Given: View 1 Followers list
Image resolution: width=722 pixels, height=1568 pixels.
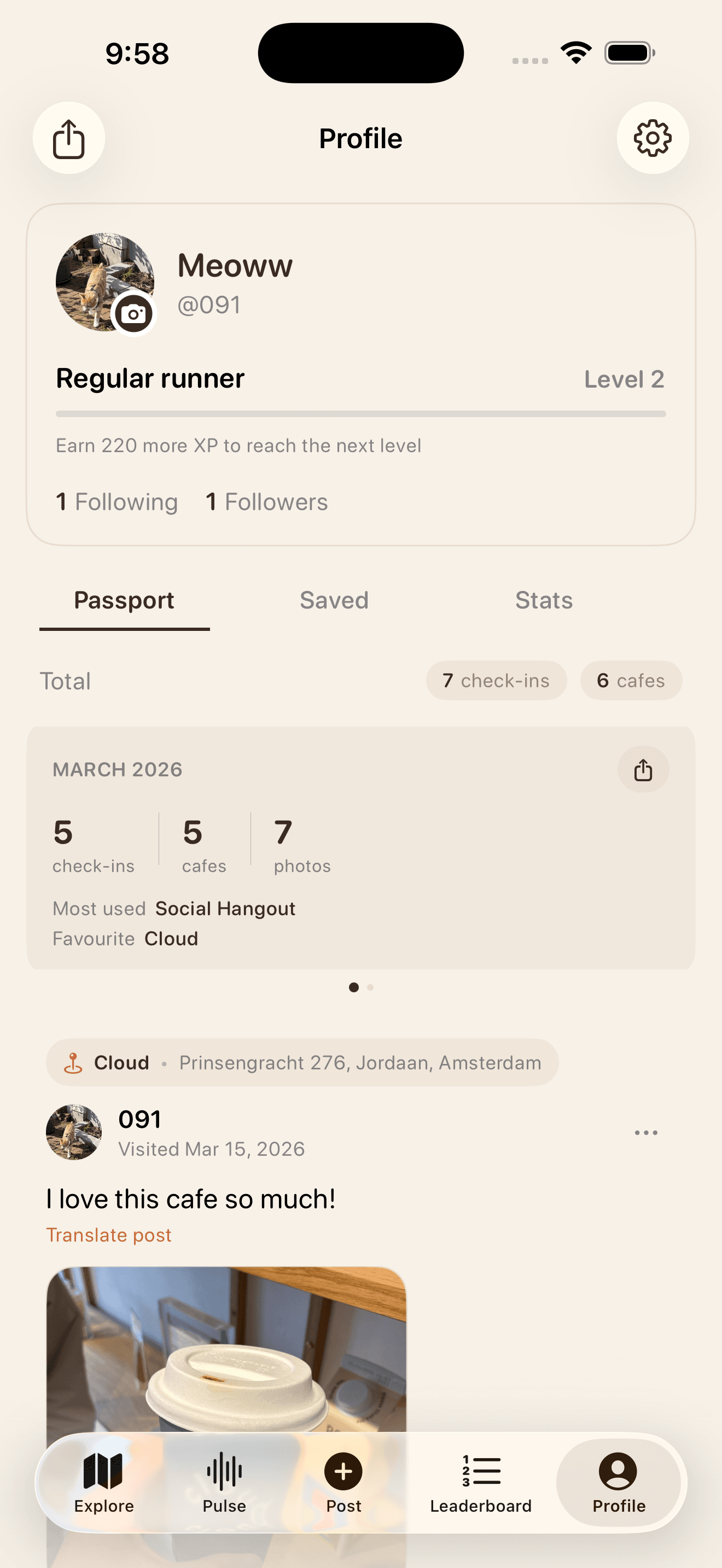Looking at the screenshot, I should [x=266, y=501].
